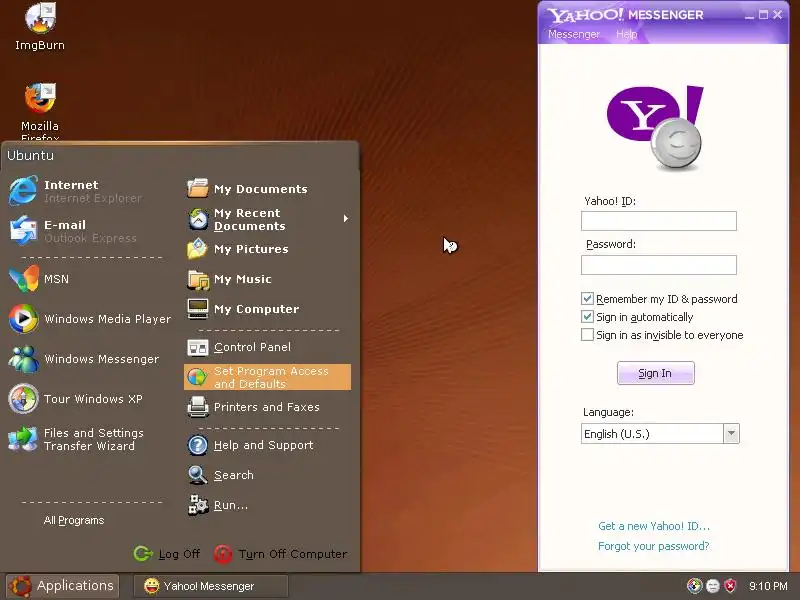Click Turn Off Computer button
The width and height of the screenshot is (800, 600).
tap(280, 554)
